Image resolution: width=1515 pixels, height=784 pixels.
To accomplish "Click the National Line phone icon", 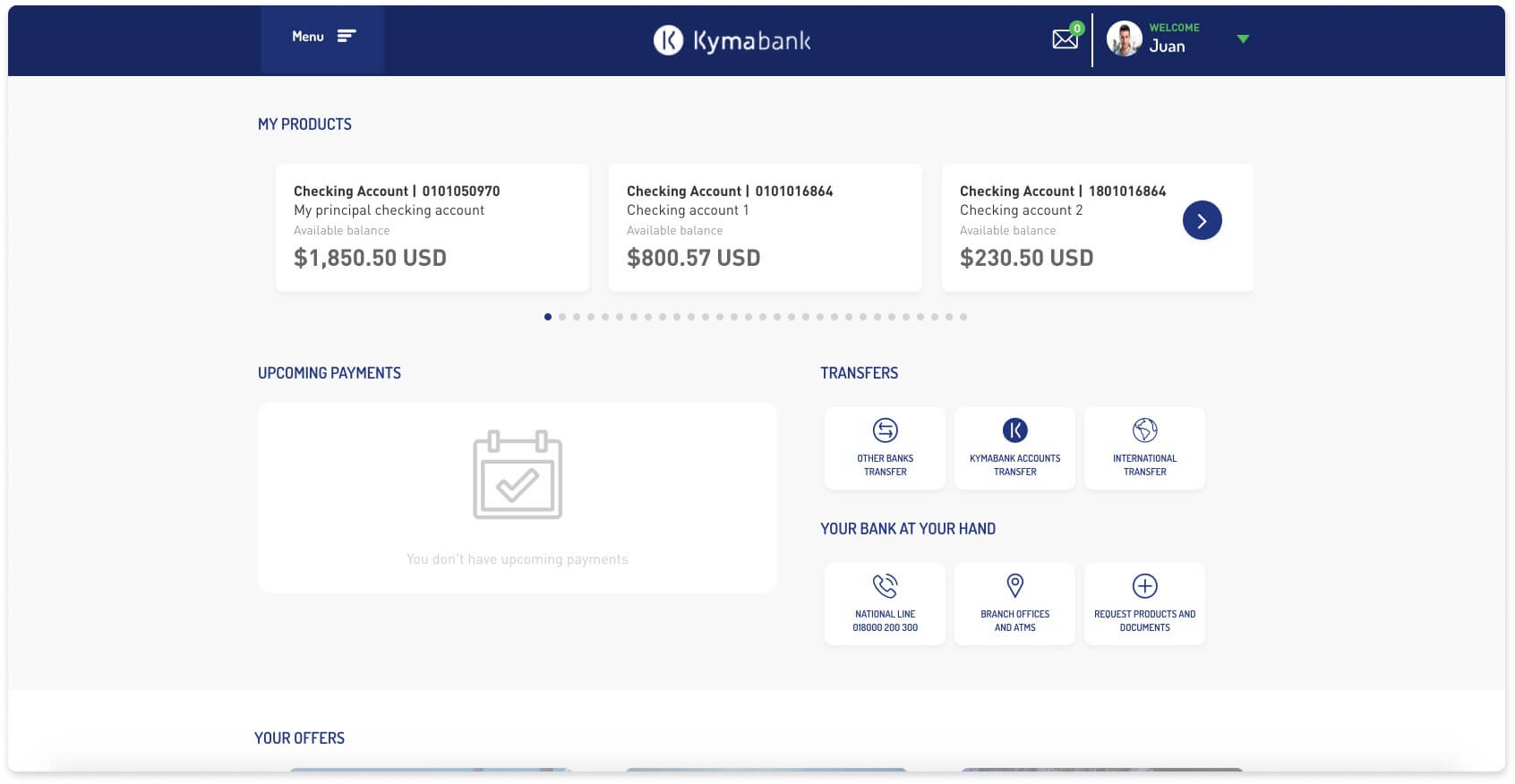I will coord(886,586).
